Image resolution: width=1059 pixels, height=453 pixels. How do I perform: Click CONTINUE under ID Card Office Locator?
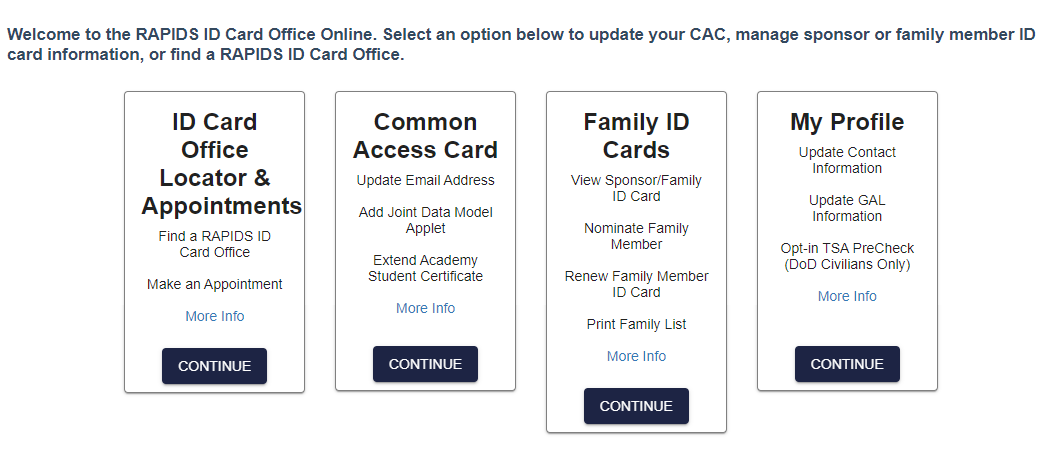214,366
